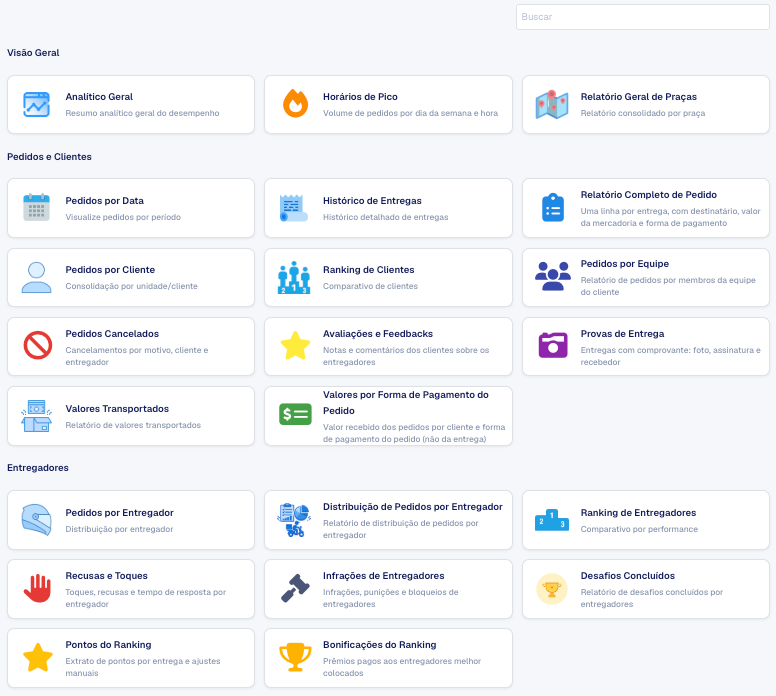Screen dimensions: 776x696
Task: Click the Pedidos por Entregador helmet icon
Action: coord(37,520)
